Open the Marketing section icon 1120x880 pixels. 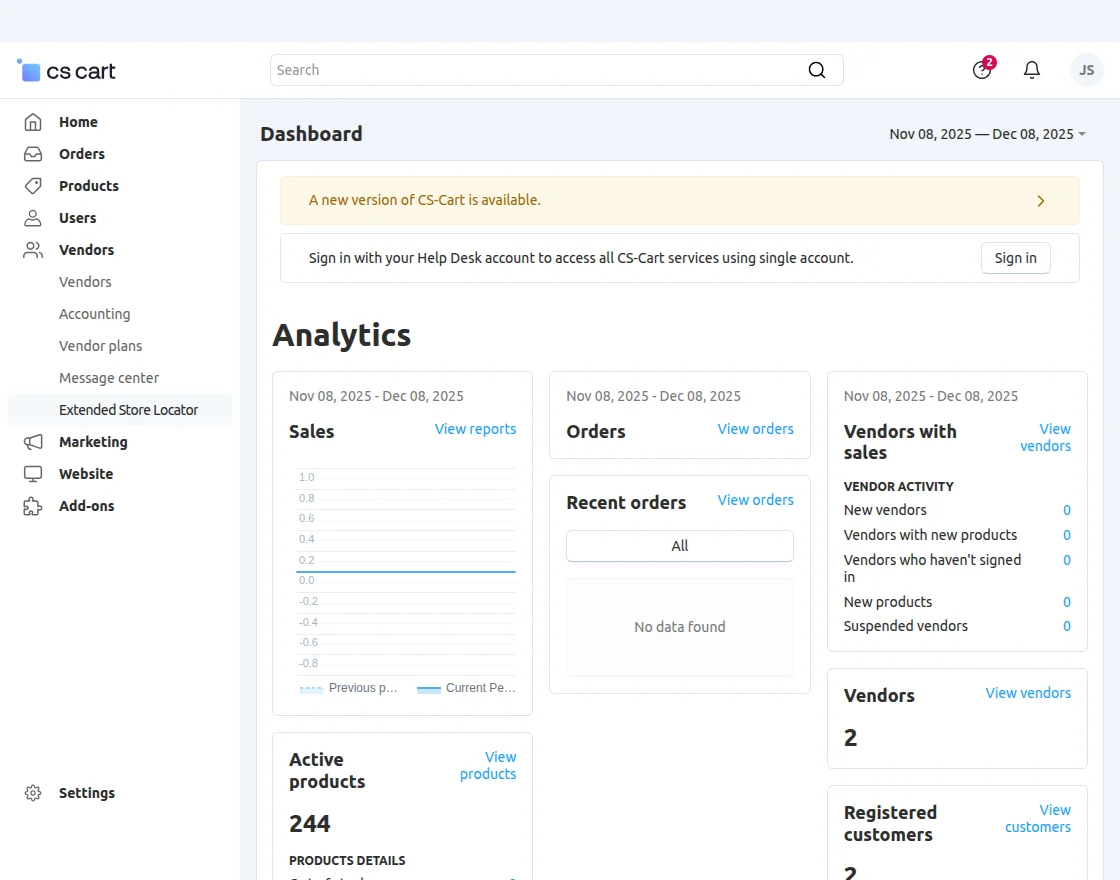(x=34, y=441)
